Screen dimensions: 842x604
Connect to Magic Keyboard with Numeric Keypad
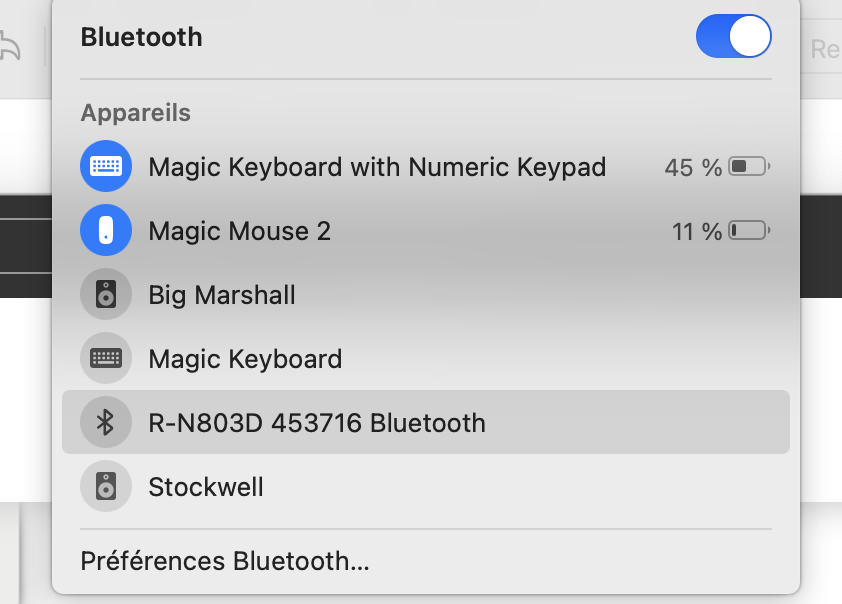coord(377,167)
